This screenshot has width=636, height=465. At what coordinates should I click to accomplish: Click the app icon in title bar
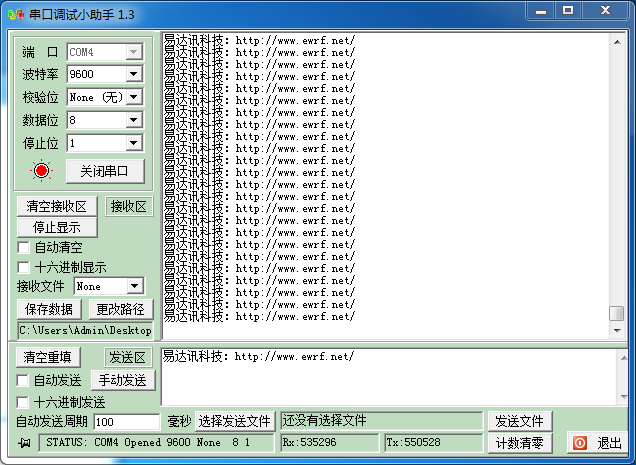16,15
